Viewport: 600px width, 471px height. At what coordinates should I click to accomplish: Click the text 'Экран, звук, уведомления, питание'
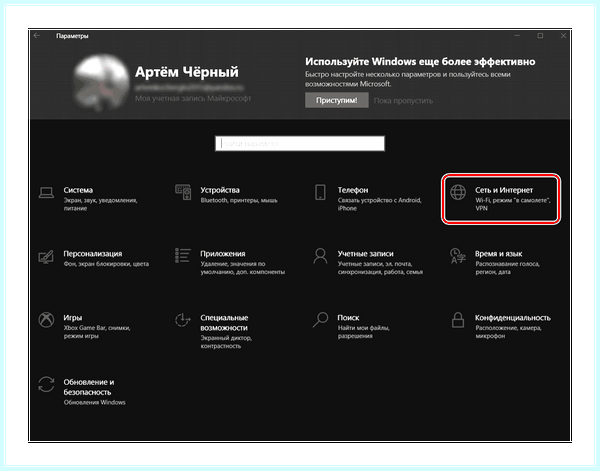[x=100, y=204]
